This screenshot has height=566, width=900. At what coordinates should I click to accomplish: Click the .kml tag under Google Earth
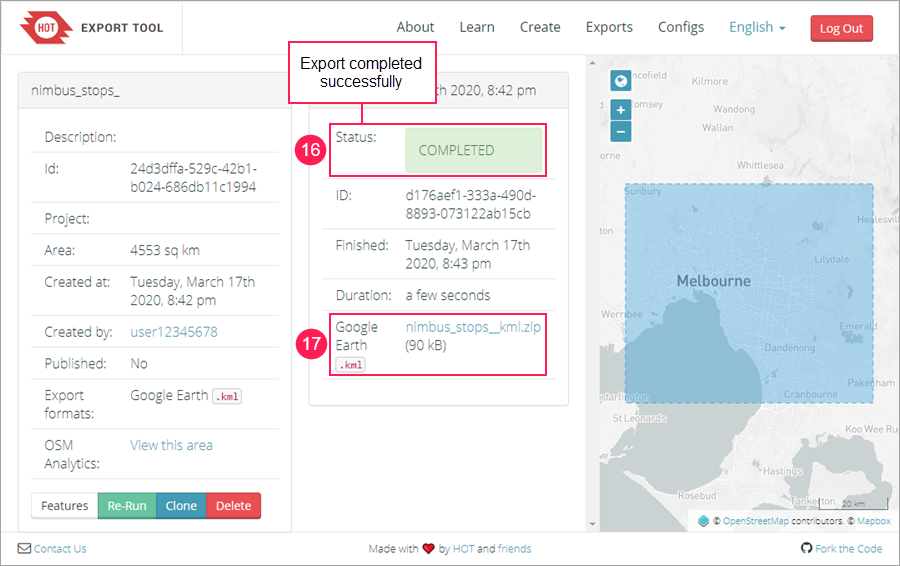[x=350, y=365]
